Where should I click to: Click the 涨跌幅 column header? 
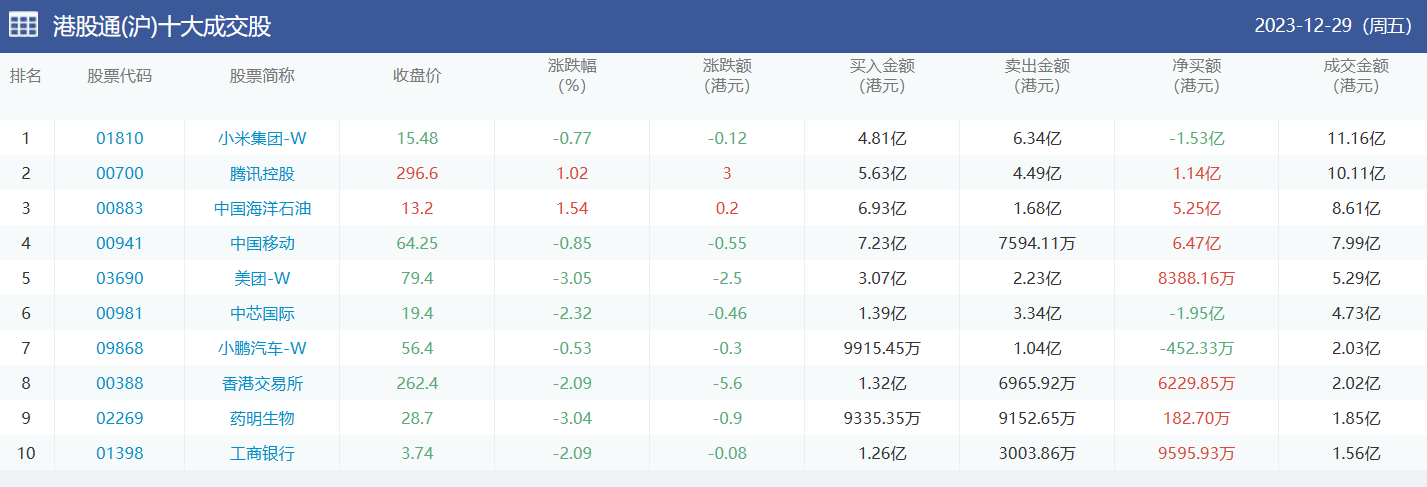pos(572,76)
